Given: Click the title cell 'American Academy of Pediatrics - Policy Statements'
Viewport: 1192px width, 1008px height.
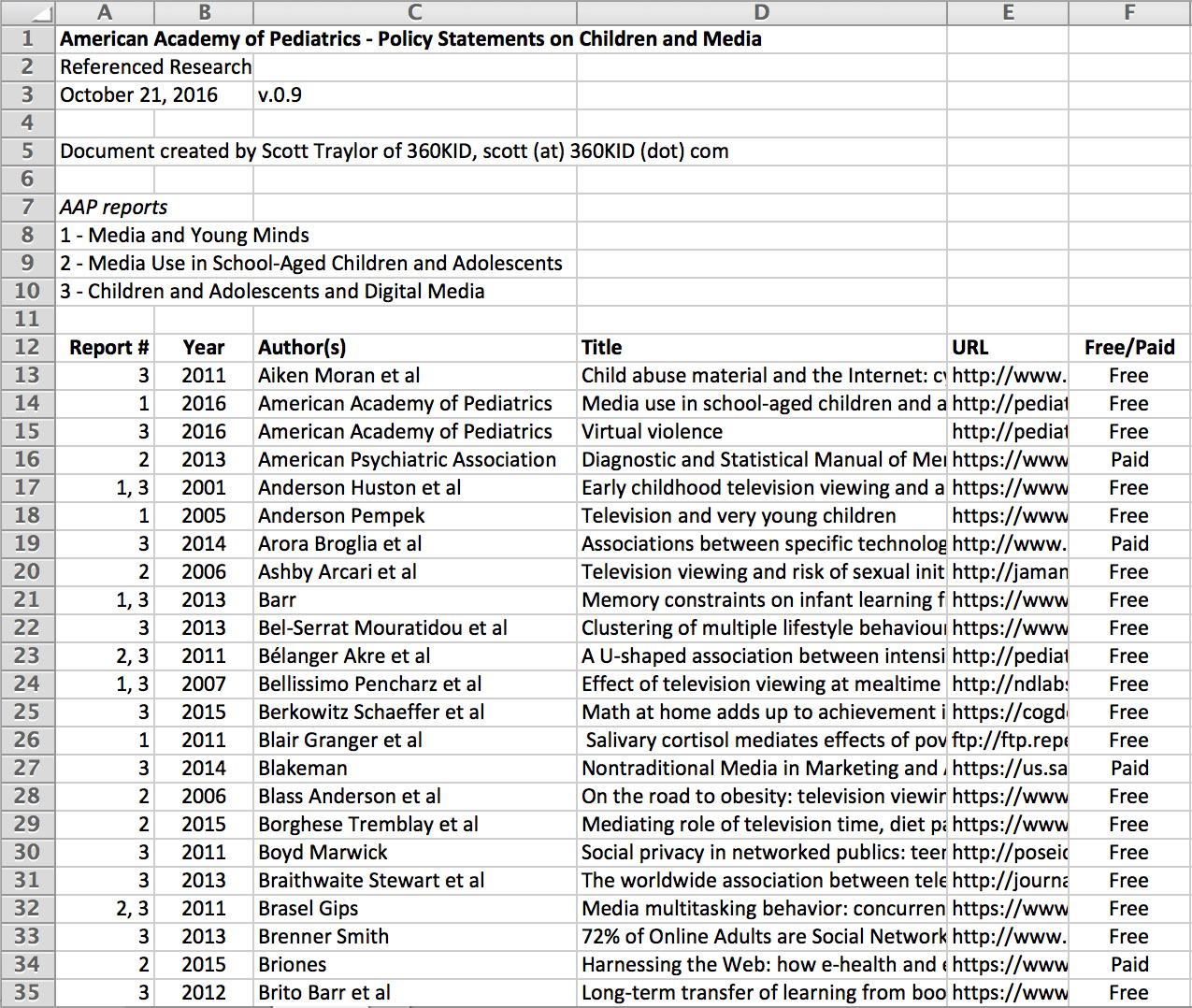Looking at the screenshot, I should tap(410, 38).
